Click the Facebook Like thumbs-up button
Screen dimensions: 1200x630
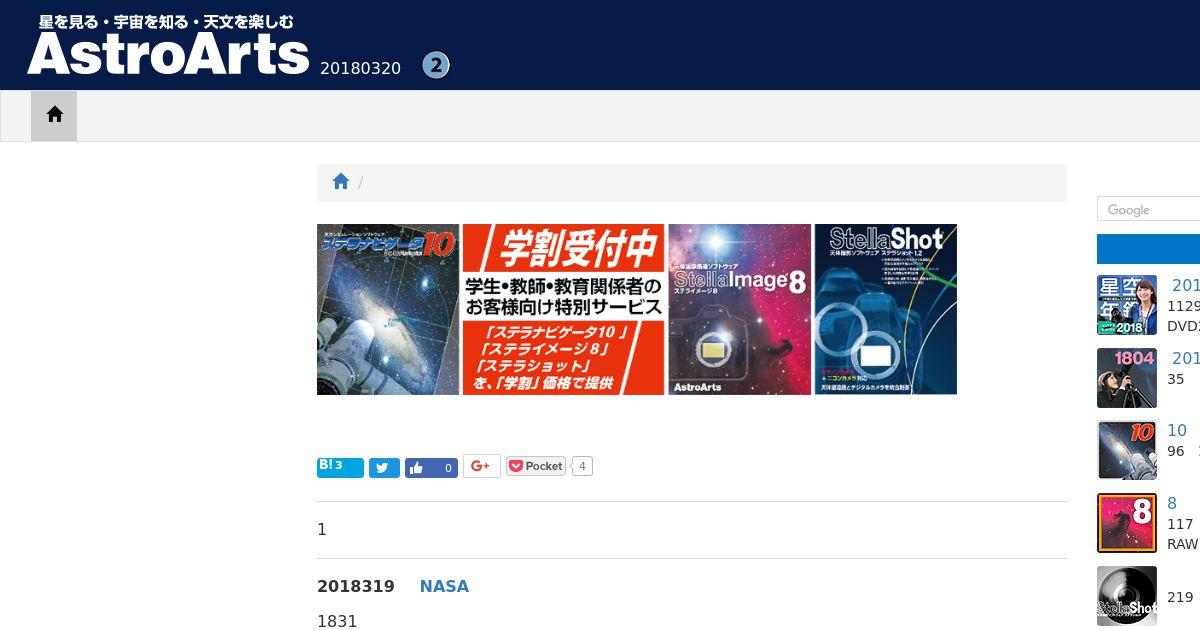(431, 467)
